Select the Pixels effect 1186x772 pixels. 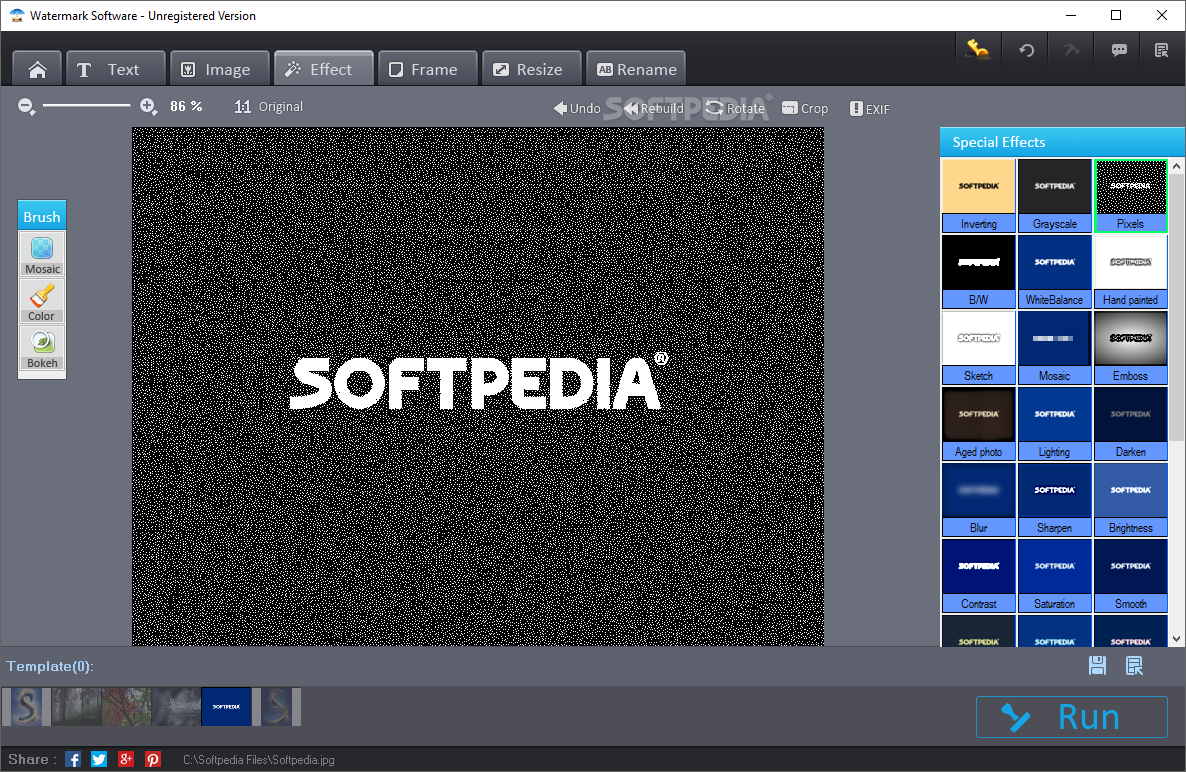point(1131,195)
